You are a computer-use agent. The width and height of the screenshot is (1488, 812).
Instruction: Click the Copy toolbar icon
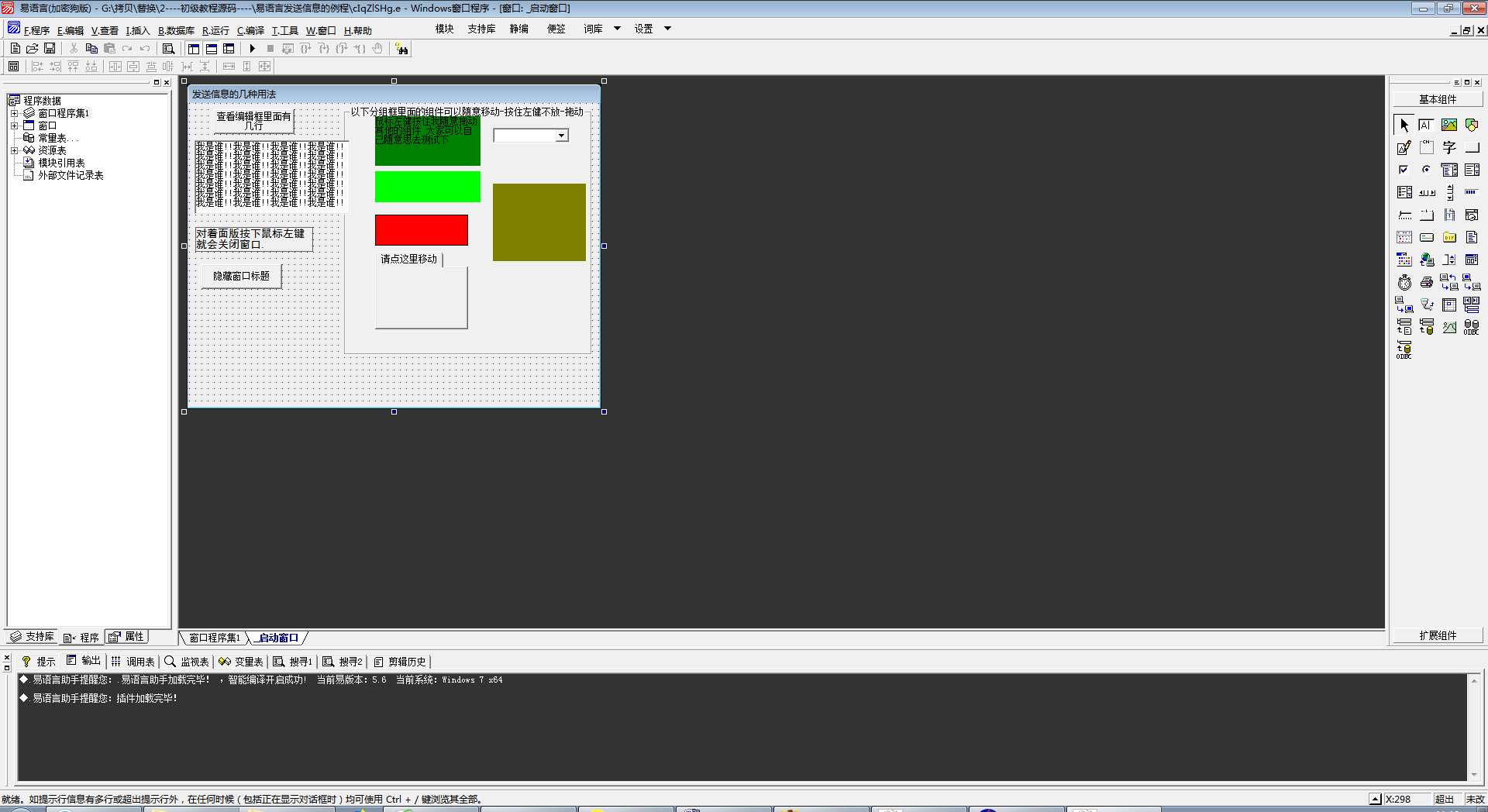pyautogui.click(x=91, y=48)
